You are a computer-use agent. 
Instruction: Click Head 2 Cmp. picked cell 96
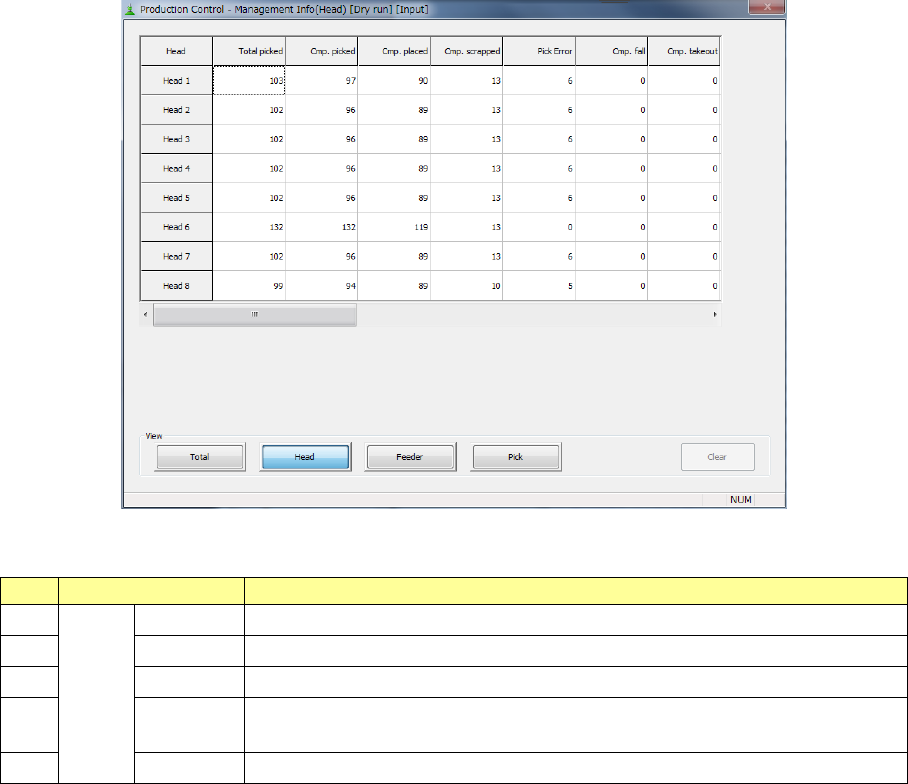tap(321, 110)
